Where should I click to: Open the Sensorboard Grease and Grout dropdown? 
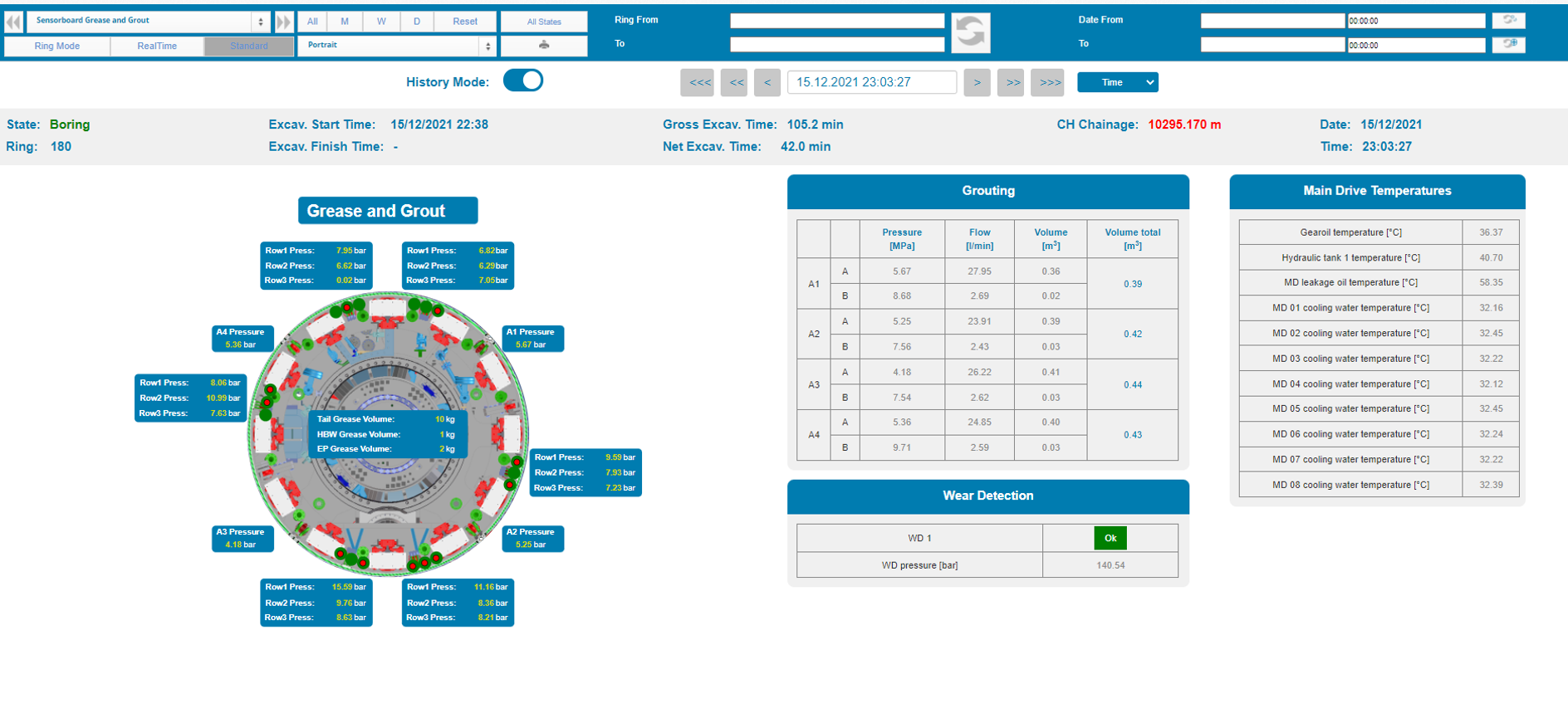(x=149, y=21)
